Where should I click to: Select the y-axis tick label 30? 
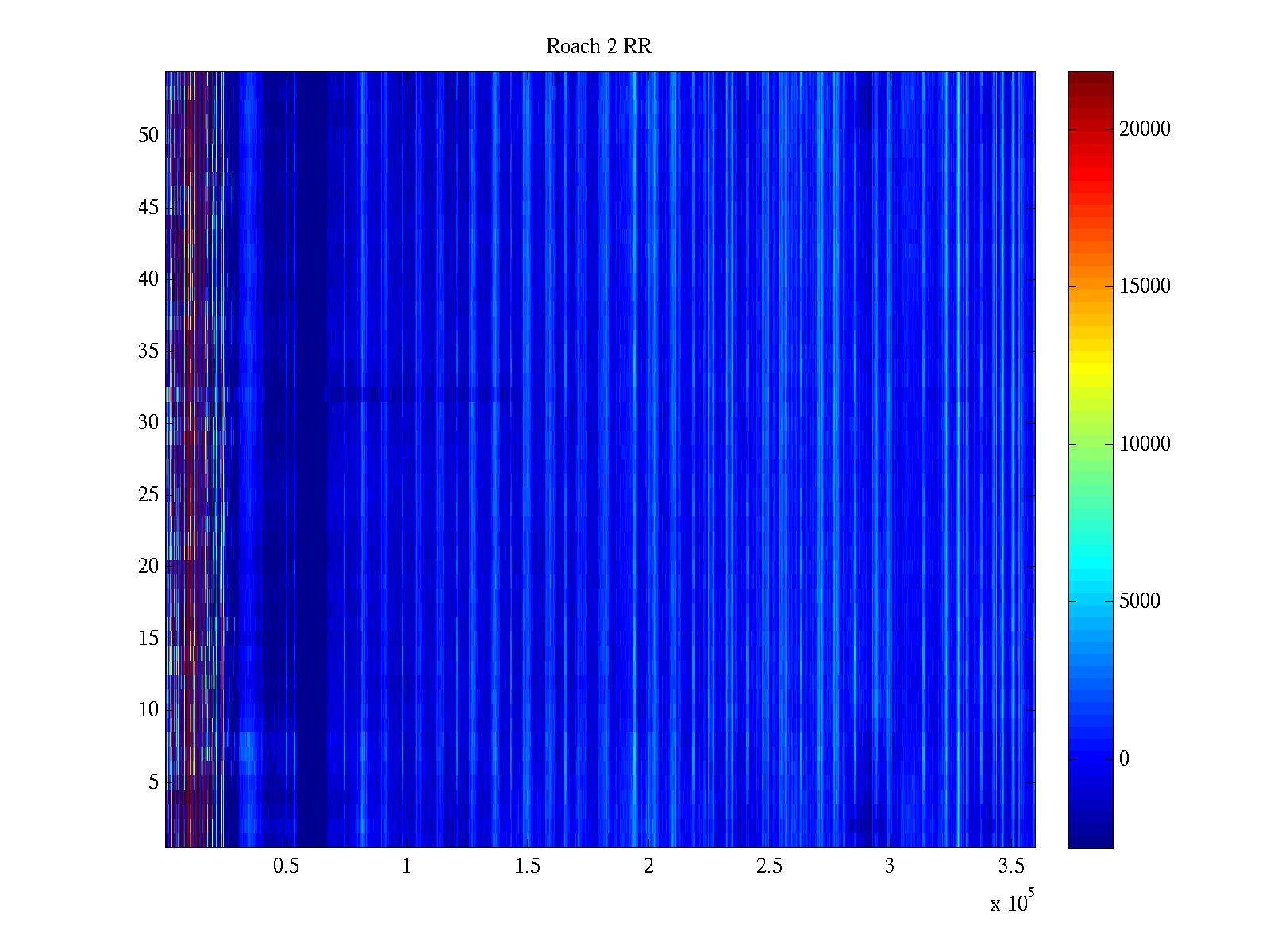(x=148, y=423)
